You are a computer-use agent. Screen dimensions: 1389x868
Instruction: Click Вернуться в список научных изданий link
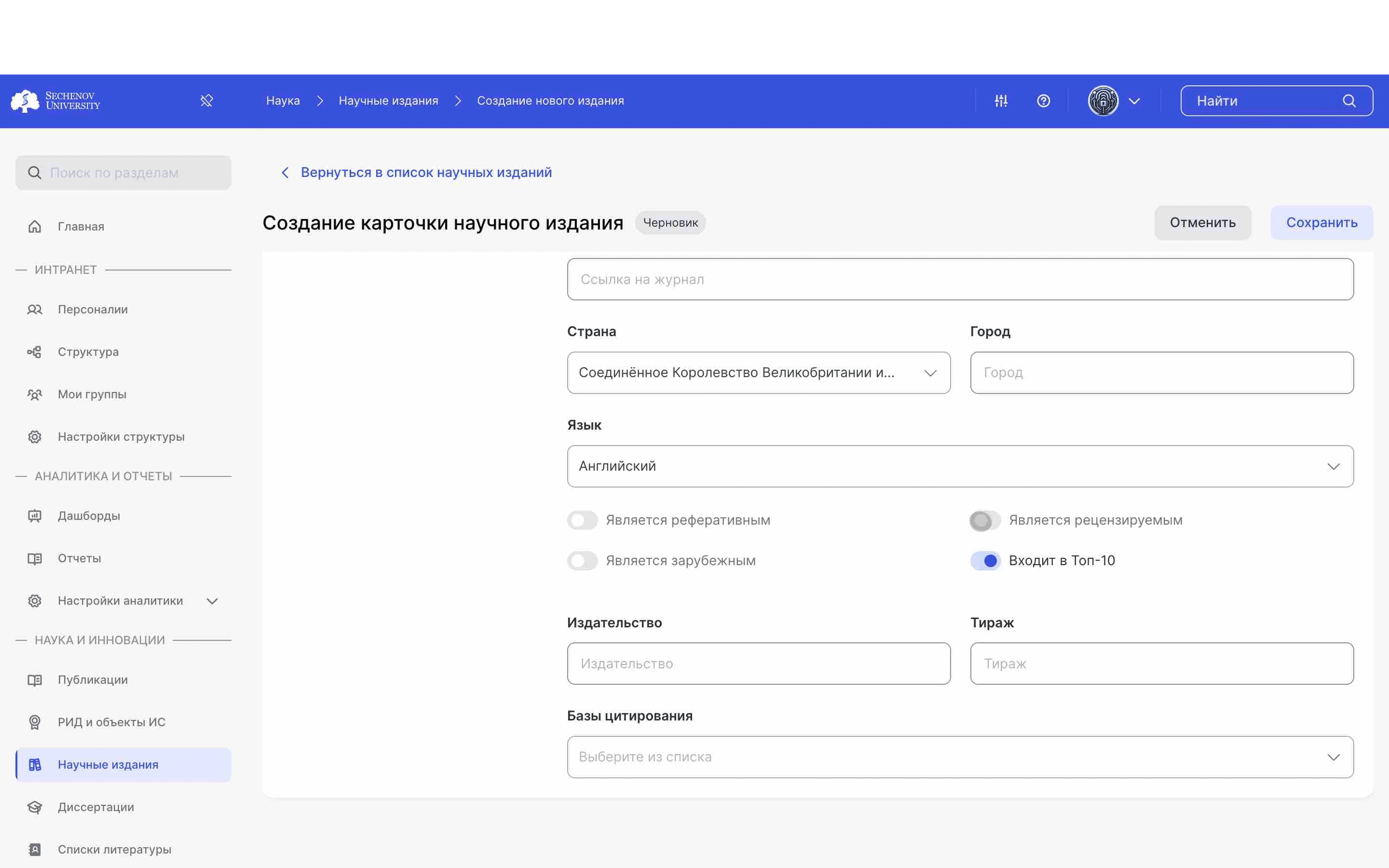(416, 172)
